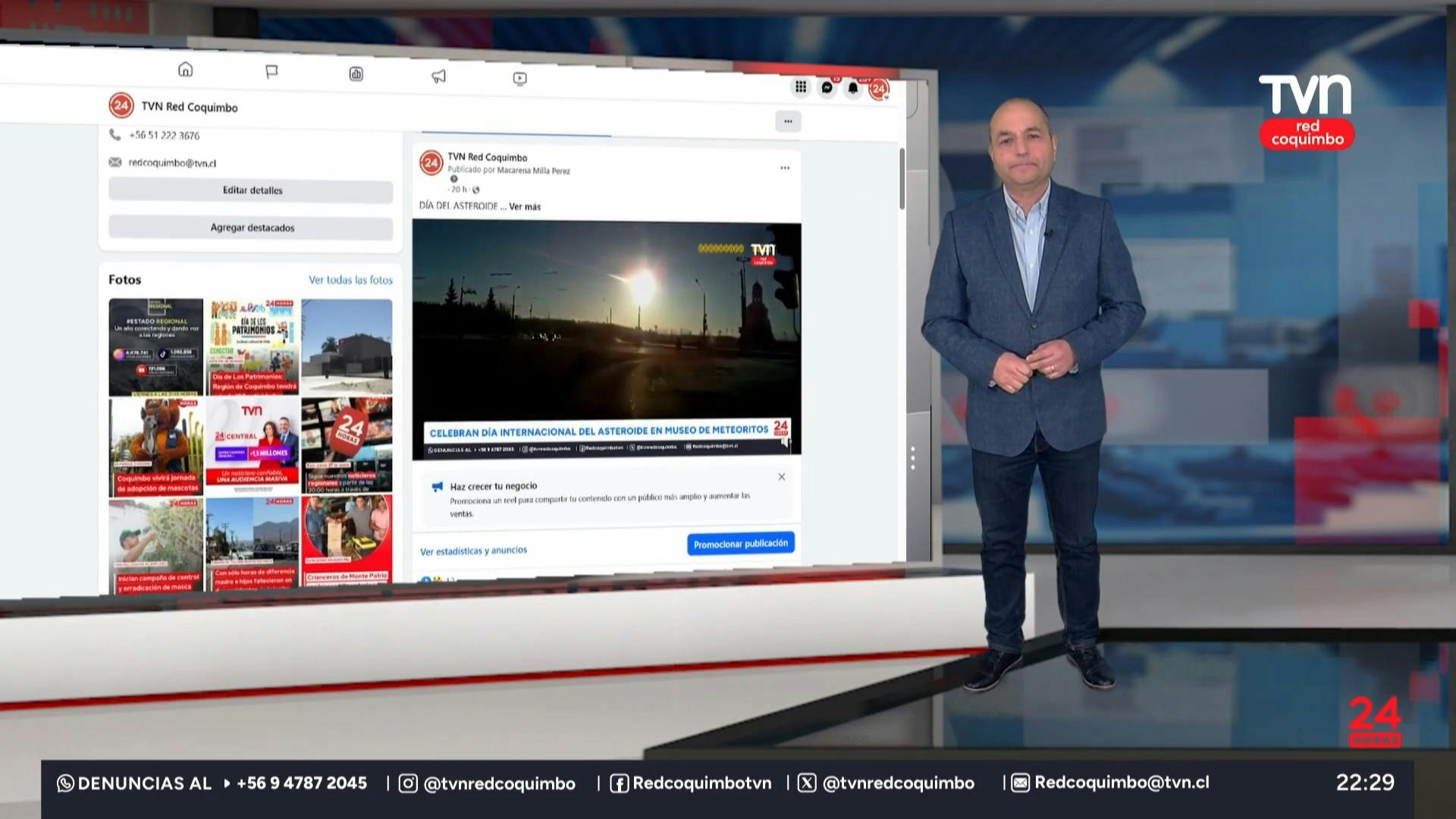This screenshot has height=819, width=1456.
Task: Click the X logo in the bottom ticker
Action: pyautogui.click(x=807, y=783)
